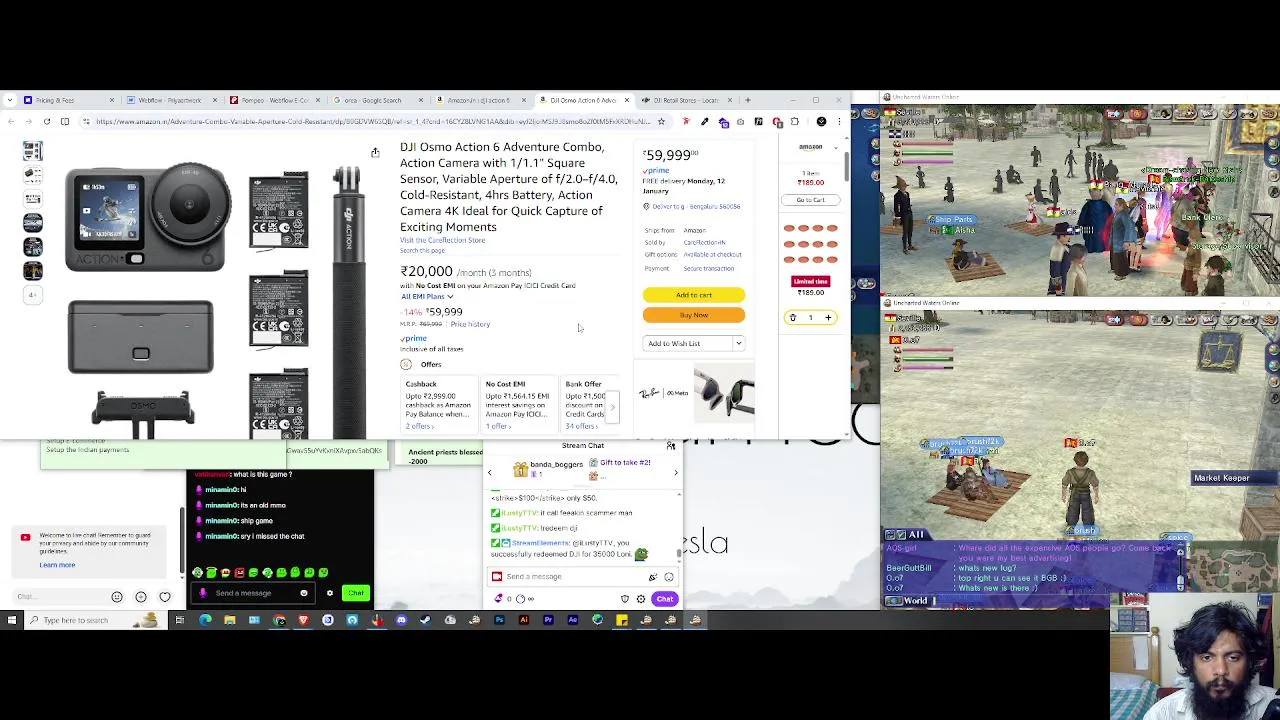The width and height of the screenshot is (1280, 720).
Task: Go back in the browser
Action: [x=10, y=121]
